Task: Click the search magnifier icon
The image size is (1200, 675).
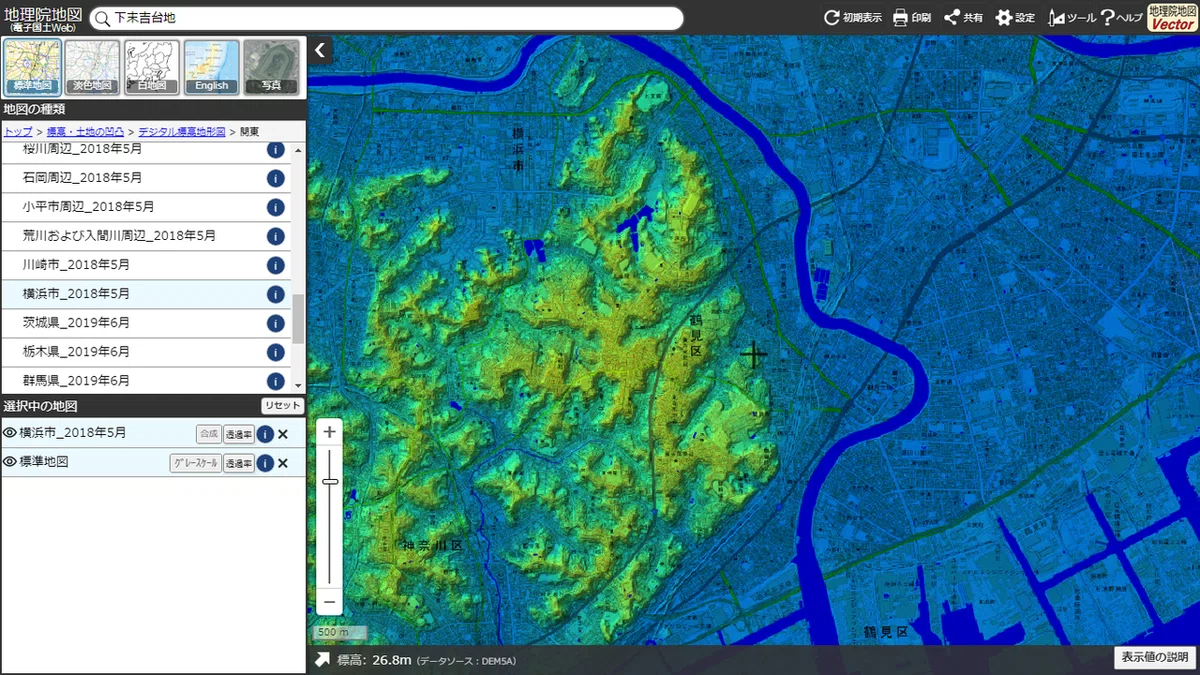Action: tap(101, 18)
